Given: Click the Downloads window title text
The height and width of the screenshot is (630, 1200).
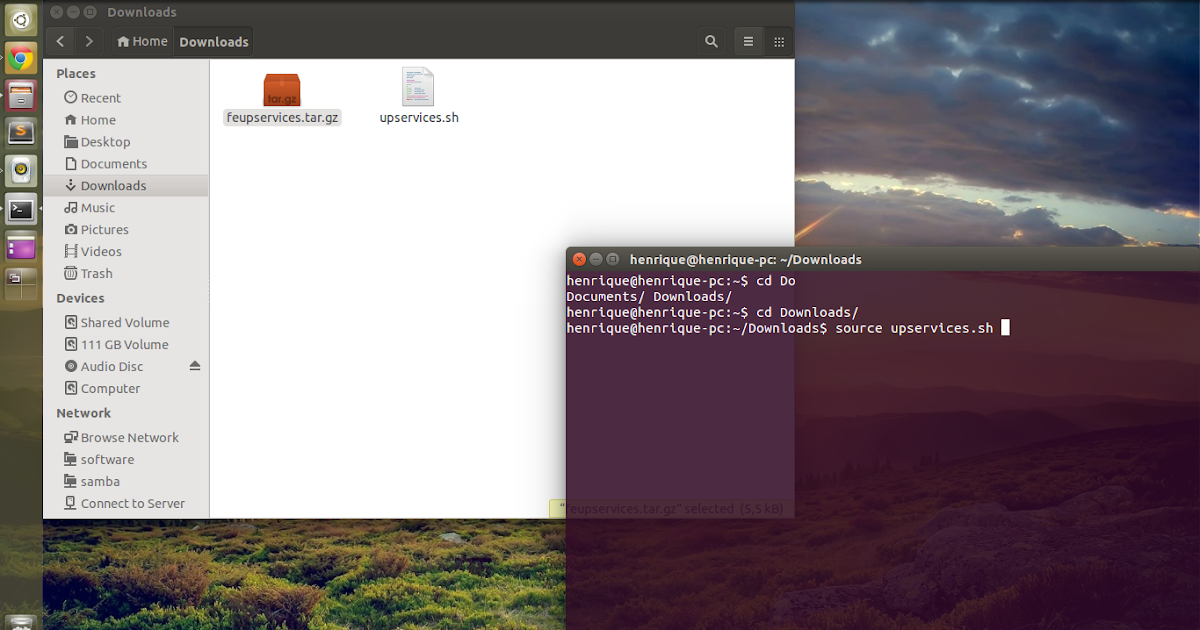Looking at the screenshot, I should pyautogui.click(x=142, y=12).
